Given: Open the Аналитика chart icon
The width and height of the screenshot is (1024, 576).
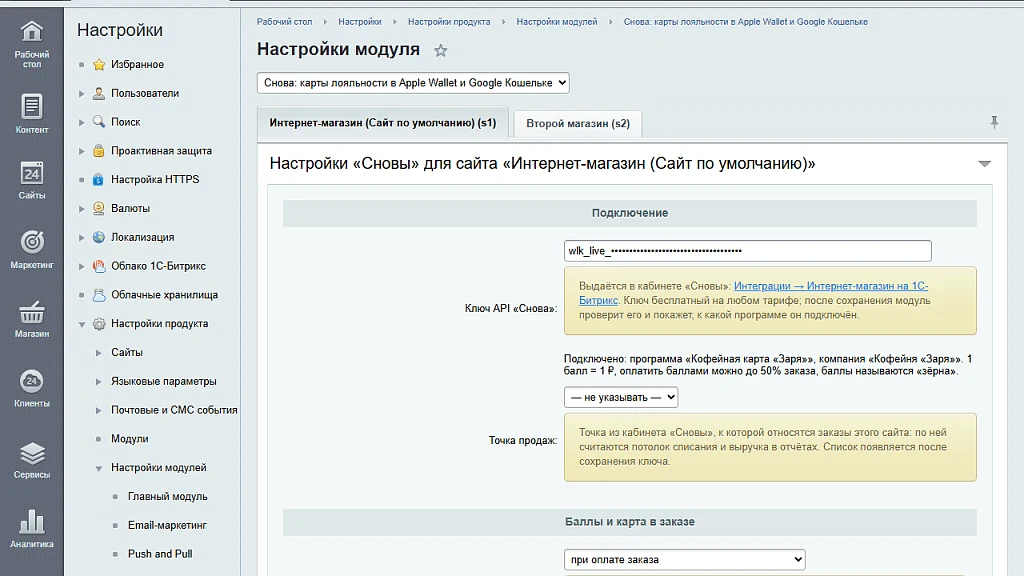Looking at the screenshot, I should coord(31,522).
